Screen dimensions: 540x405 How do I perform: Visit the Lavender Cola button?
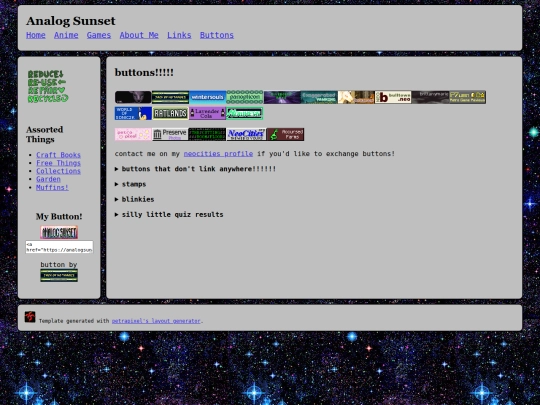click(x=207, y=113)
